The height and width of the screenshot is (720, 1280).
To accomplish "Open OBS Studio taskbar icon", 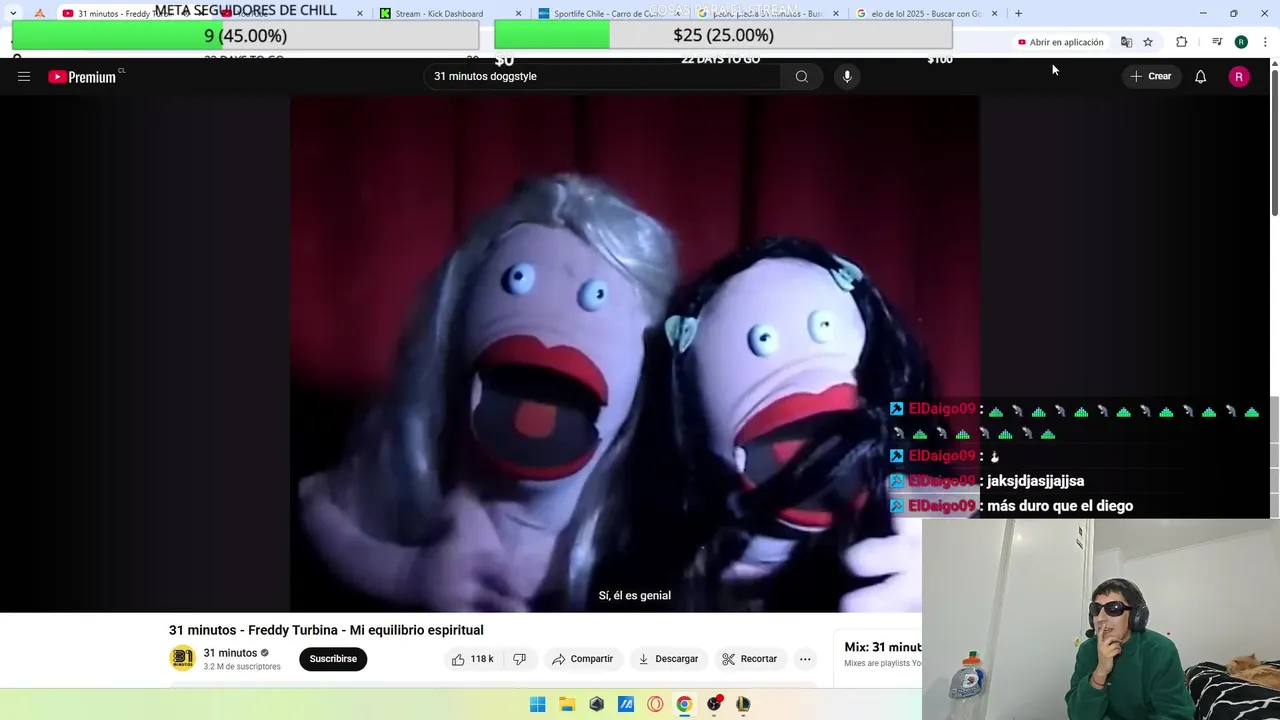I will tap(714, 704).
